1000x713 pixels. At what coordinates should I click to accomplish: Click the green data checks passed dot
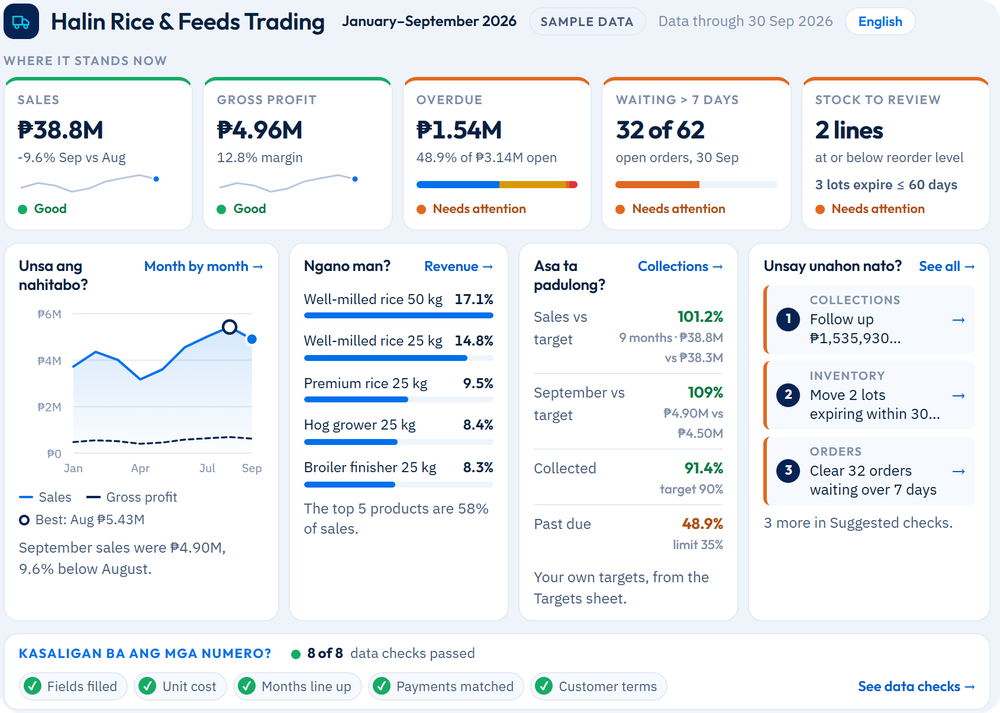(295, 654)
